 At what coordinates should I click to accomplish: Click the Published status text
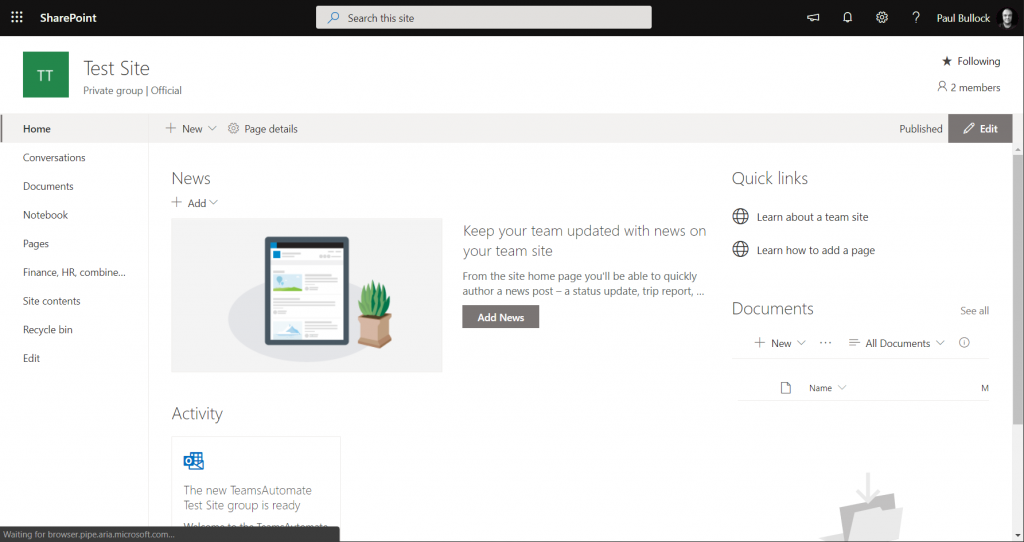[x=920, y=129]
